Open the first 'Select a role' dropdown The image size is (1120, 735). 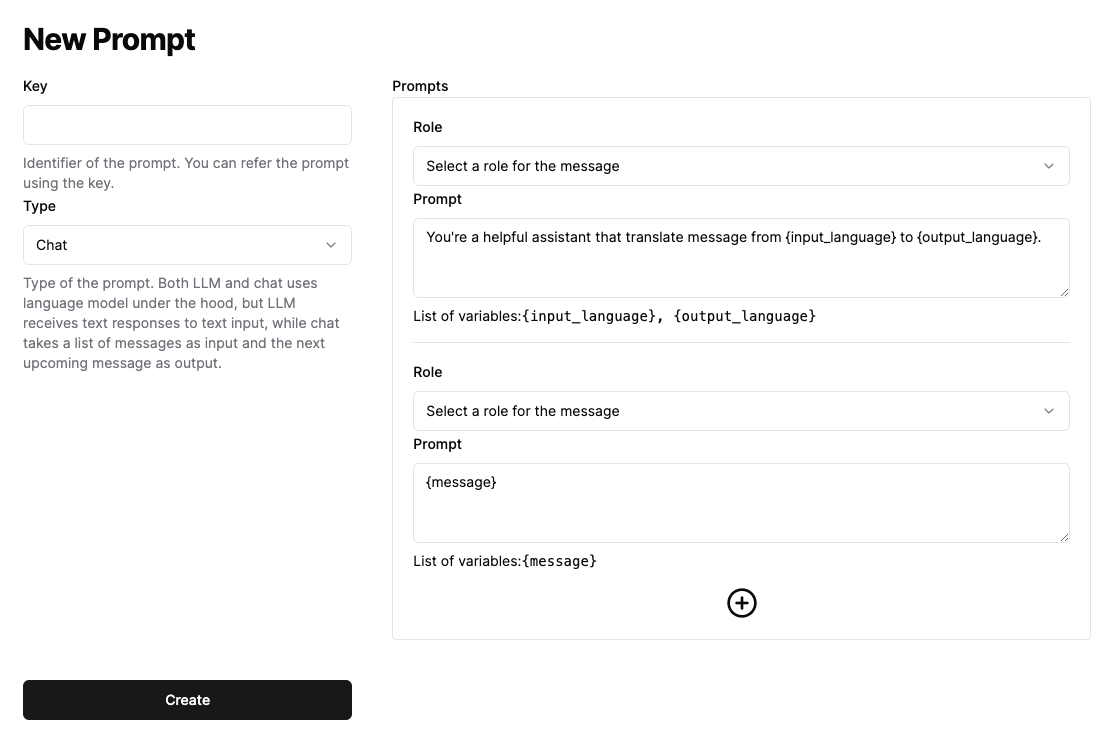(741, 165)
